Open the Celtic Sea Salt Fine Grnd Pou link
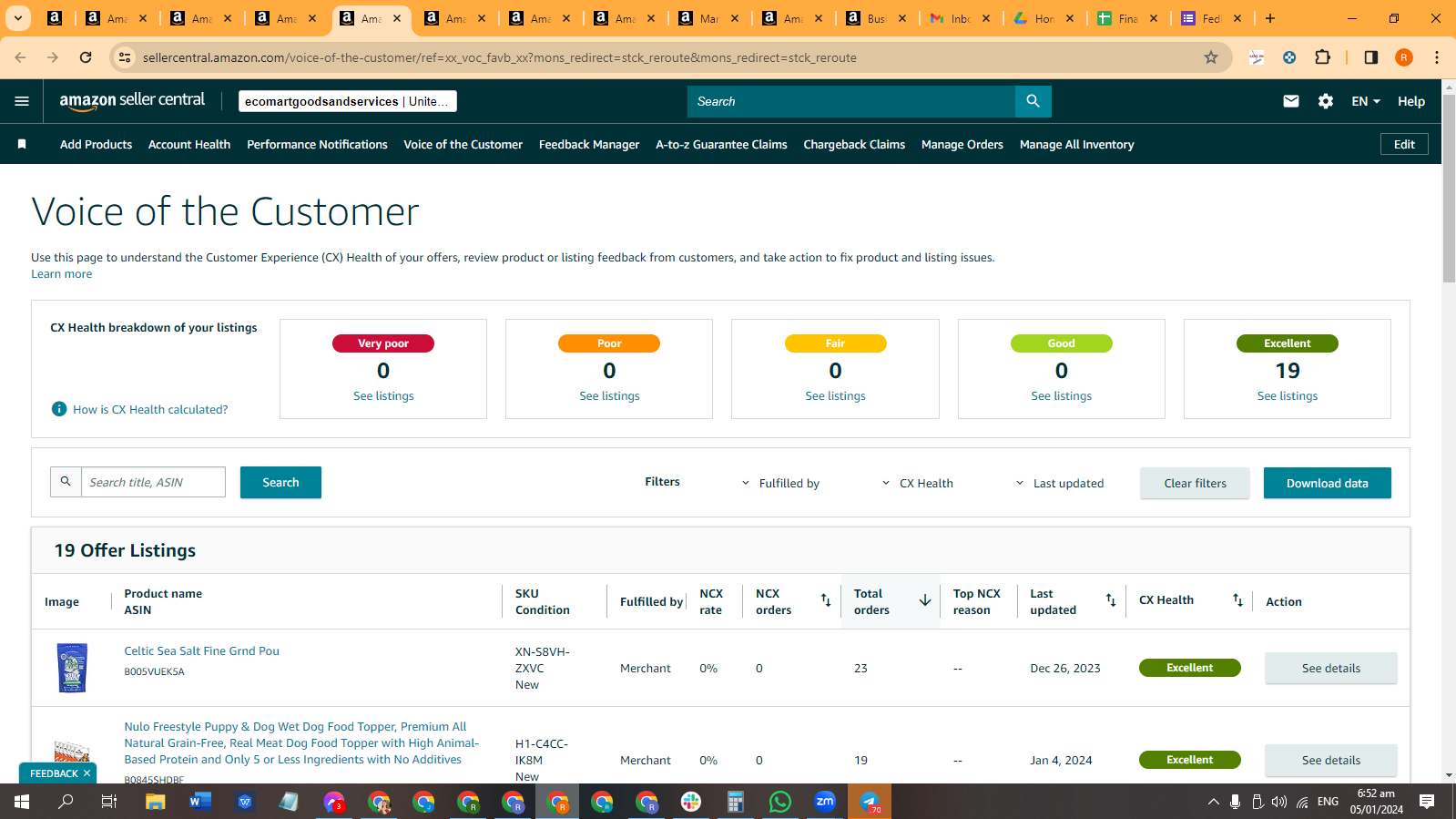Image resolution: width=1456 pixels, height=819 pixels. 202,651
